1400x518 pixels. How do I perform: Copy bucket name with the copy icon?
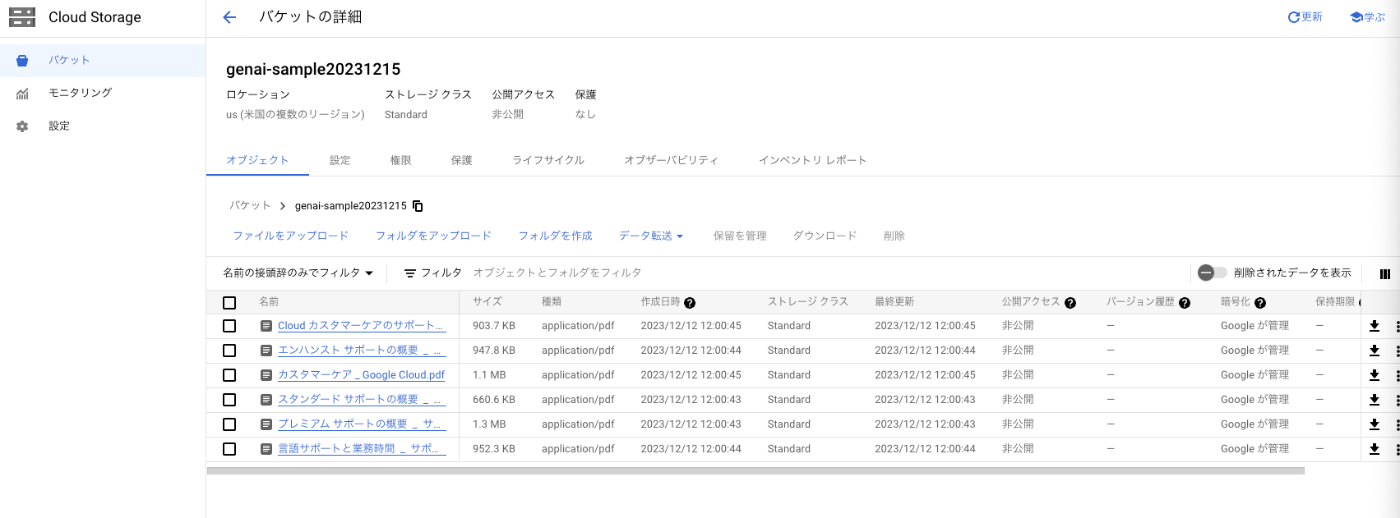(x=418, y=206)
